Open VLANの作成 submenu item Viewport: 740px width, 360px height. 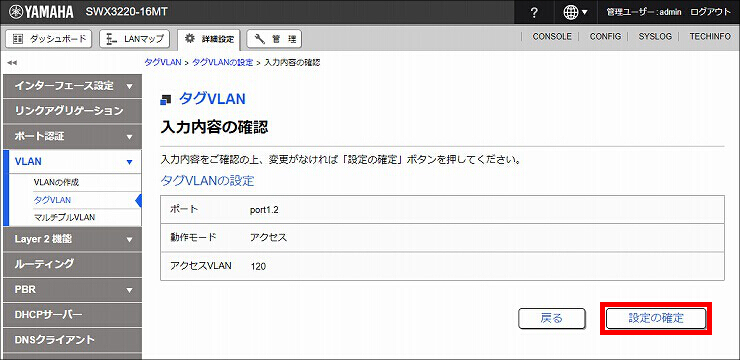(57, 182)
